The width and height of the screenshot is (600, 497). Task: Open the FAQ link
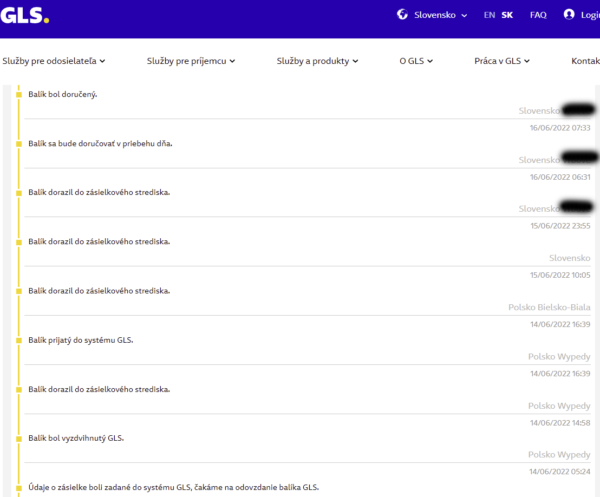(538, 15)
